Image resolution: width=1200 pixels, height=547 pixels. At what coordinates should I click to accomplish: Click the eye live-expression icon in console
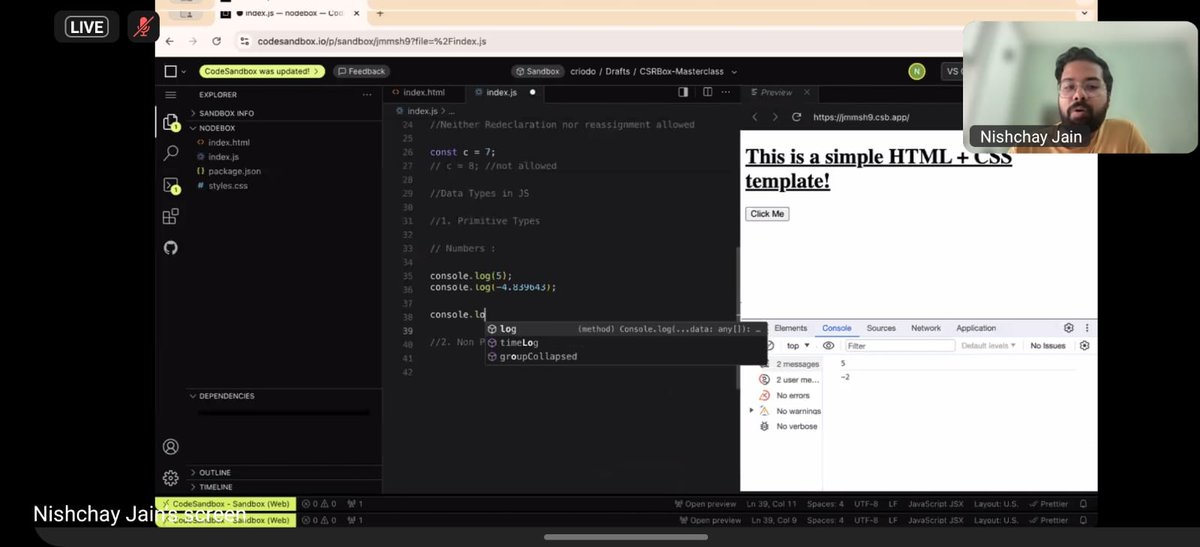click(x=828, y=346)
